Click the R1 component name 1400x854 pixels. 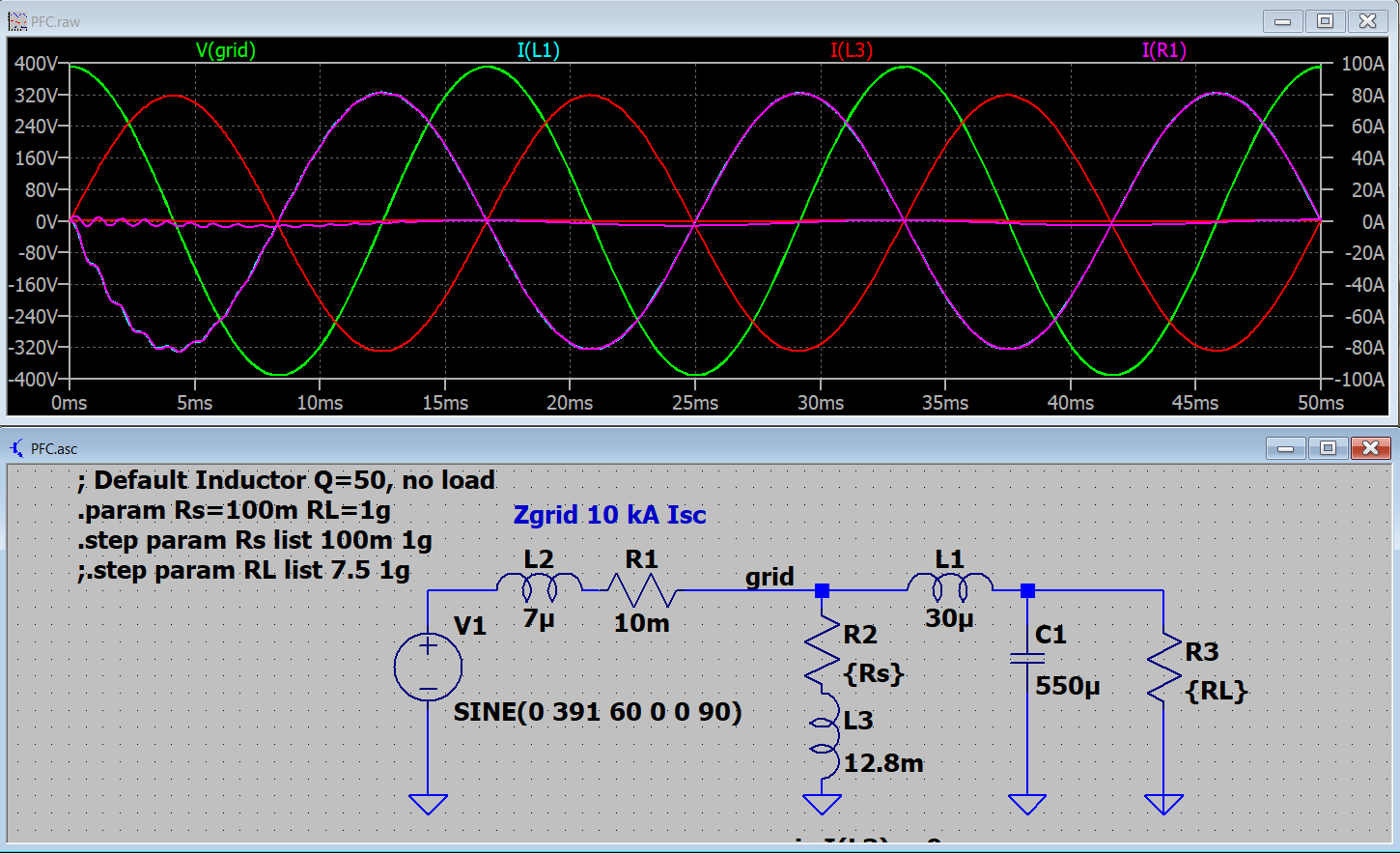pos(642,558)
